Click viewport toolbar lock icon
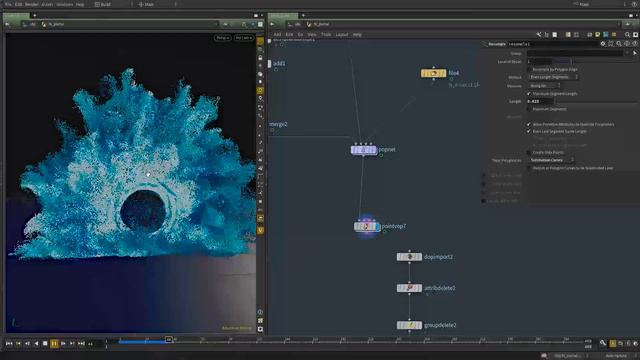The width and height of the screenshot is (640, 360). (260, 58)
